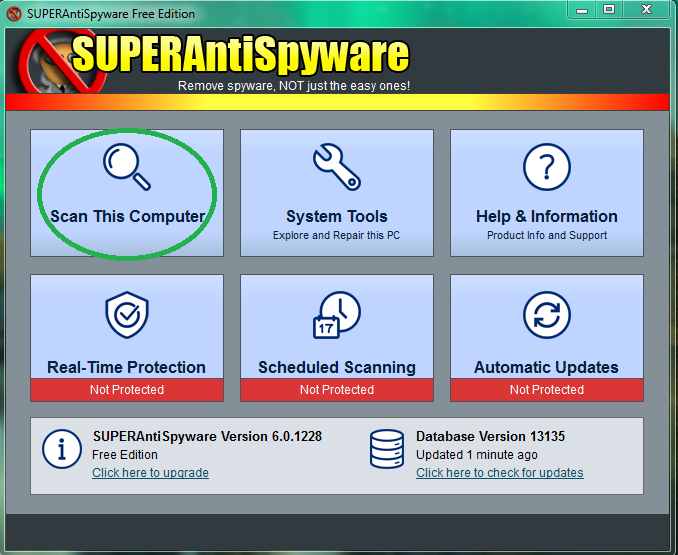Click the Real-Time Protection shield icon
Image resolution: width=678 pixels, height=555 pixels.
127,315
